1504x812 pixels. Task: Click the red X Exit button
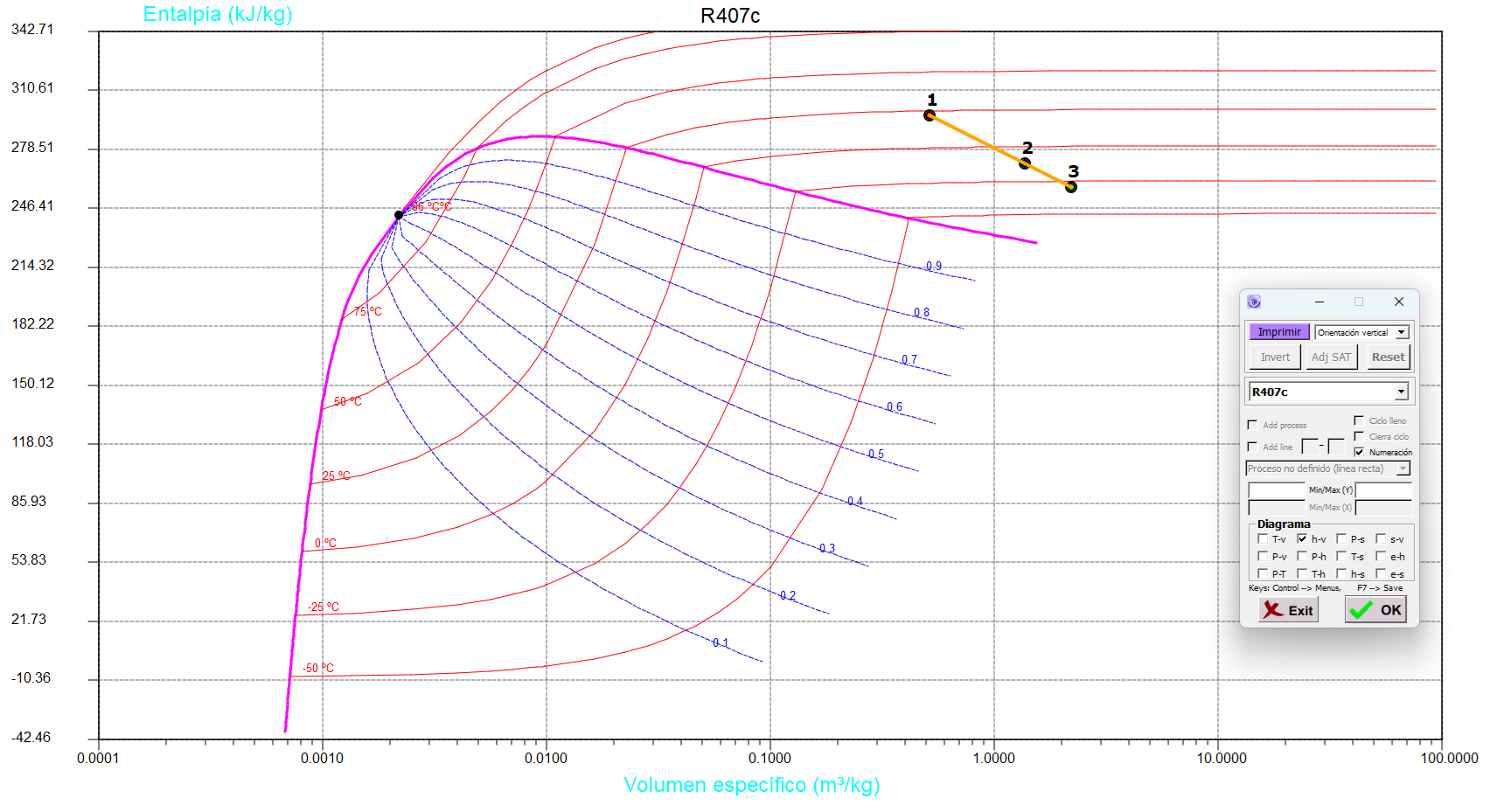click(1288, 610)
